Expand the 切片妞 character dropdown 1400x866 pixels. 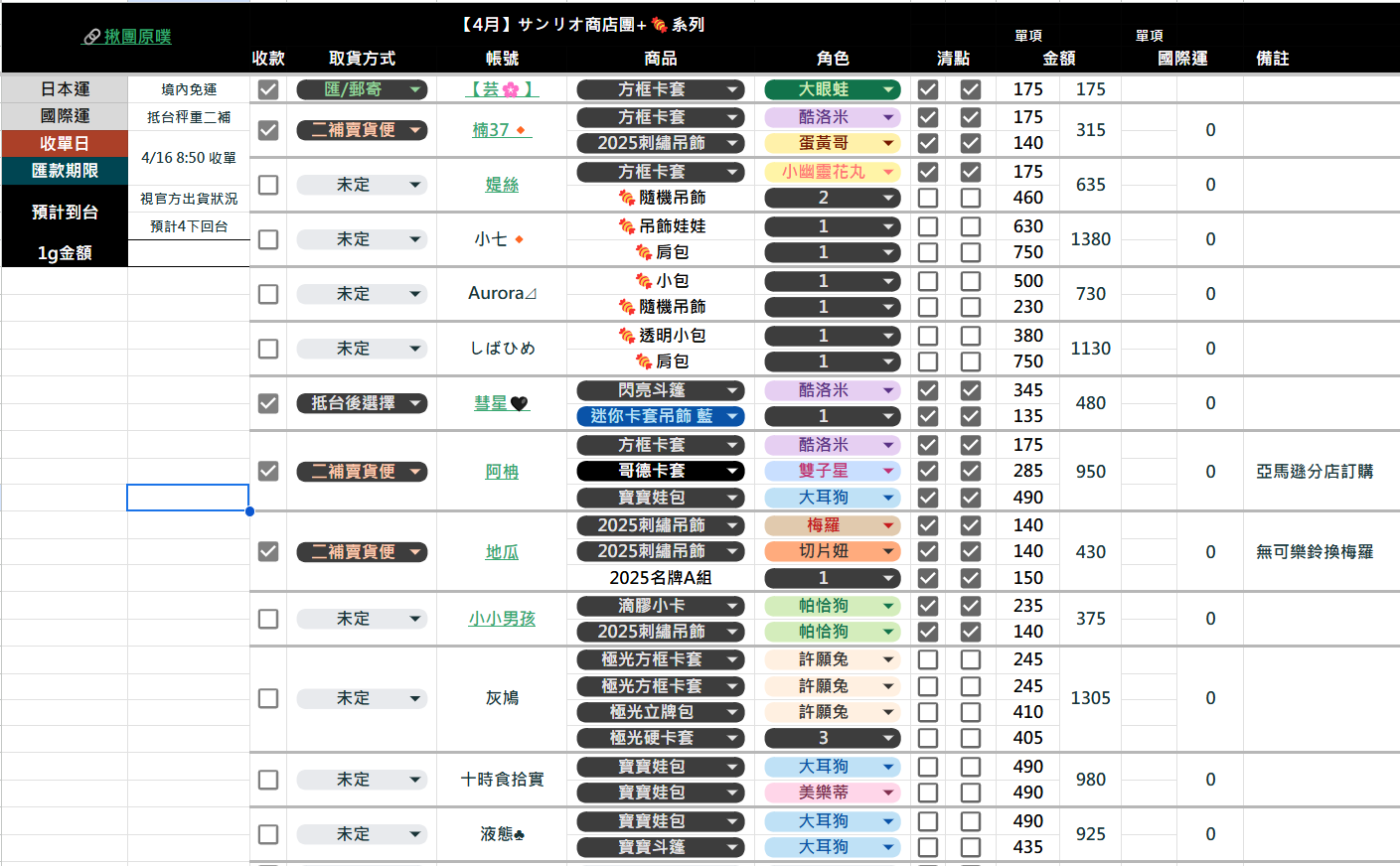tap(833, 551)
